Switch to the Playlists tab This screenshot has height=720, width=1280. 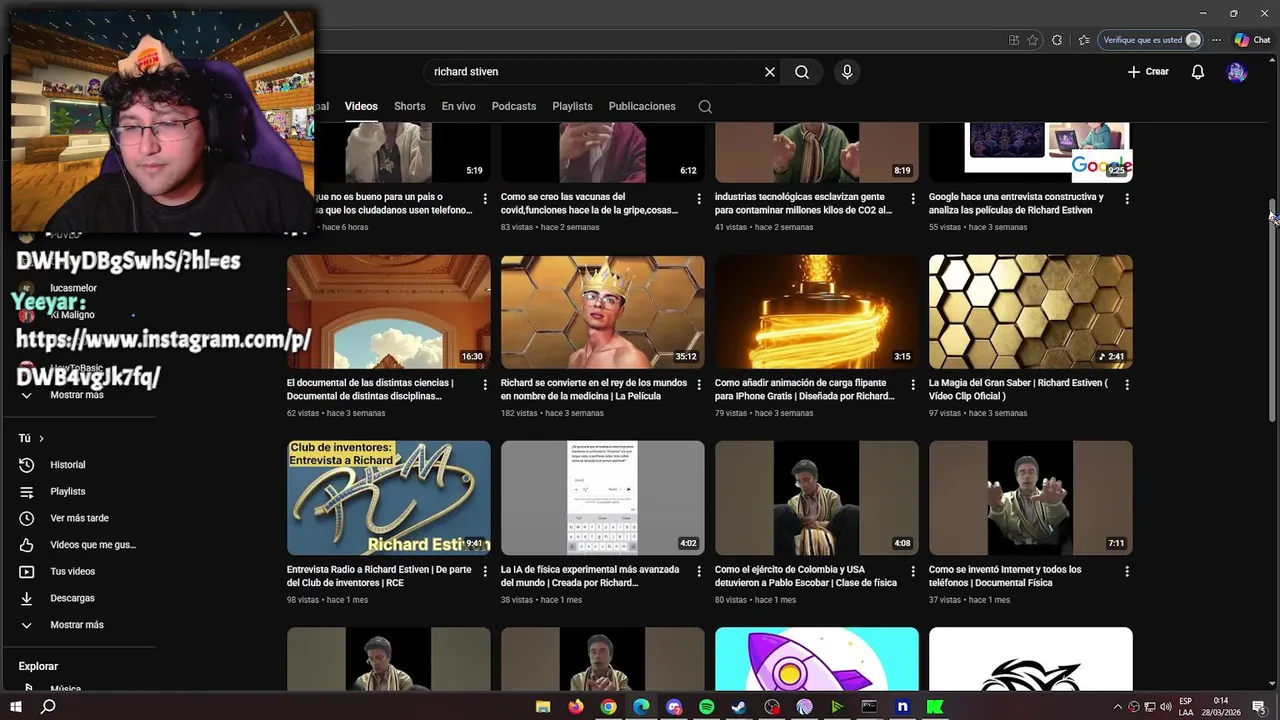coord(572,106)
